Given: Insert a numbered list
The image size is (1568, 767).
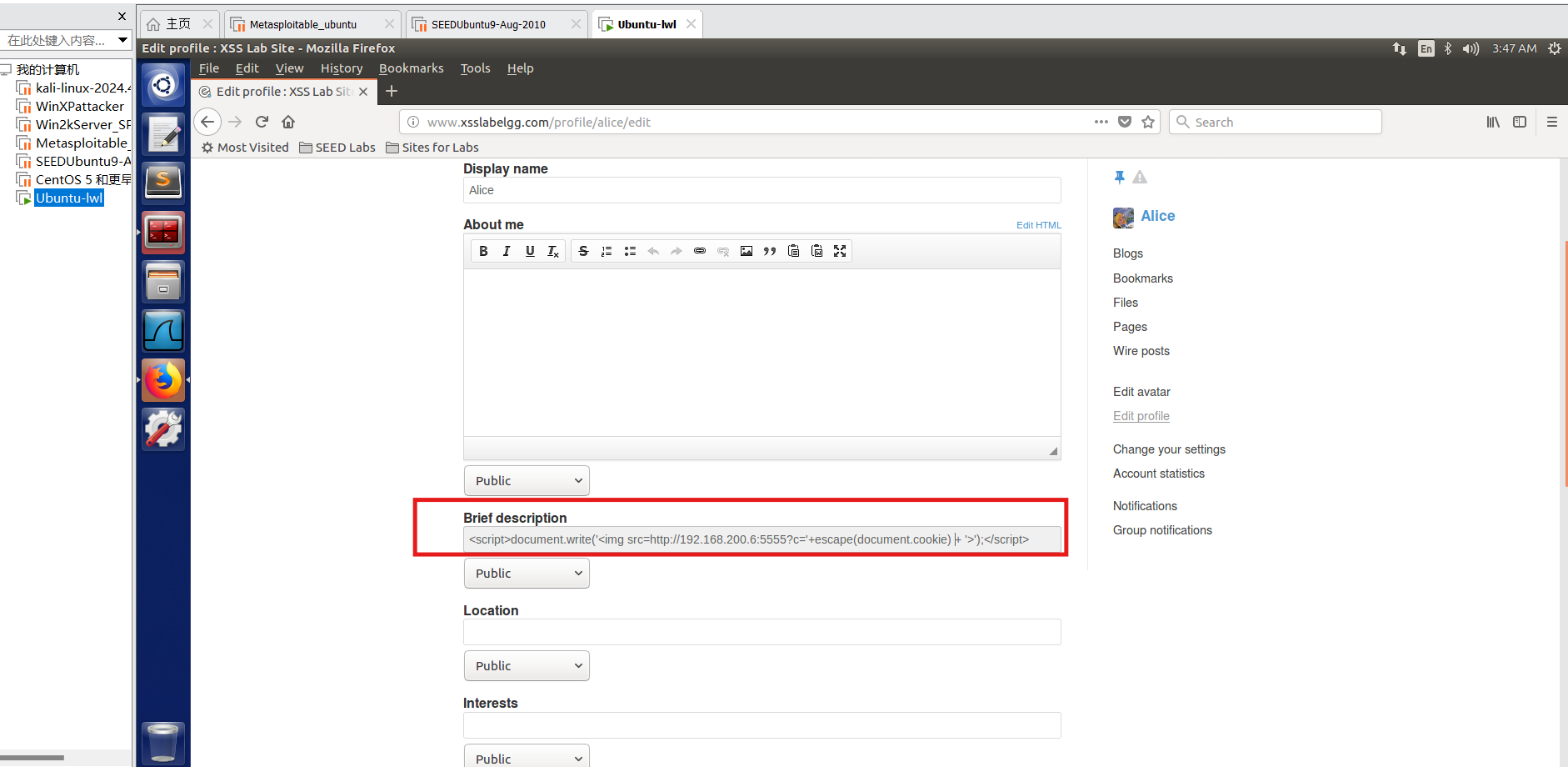Looking at the screenshot, I should click(607, 251).
